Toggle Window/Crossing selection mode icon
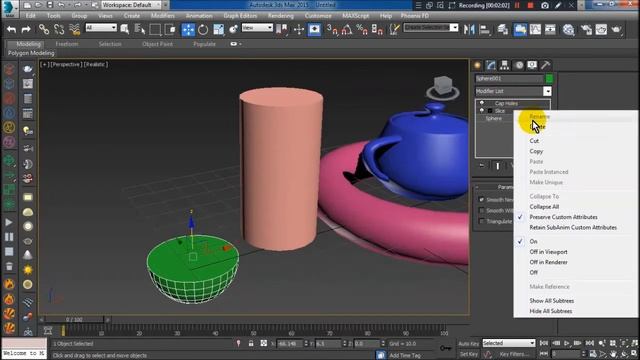 click(170, 29)
